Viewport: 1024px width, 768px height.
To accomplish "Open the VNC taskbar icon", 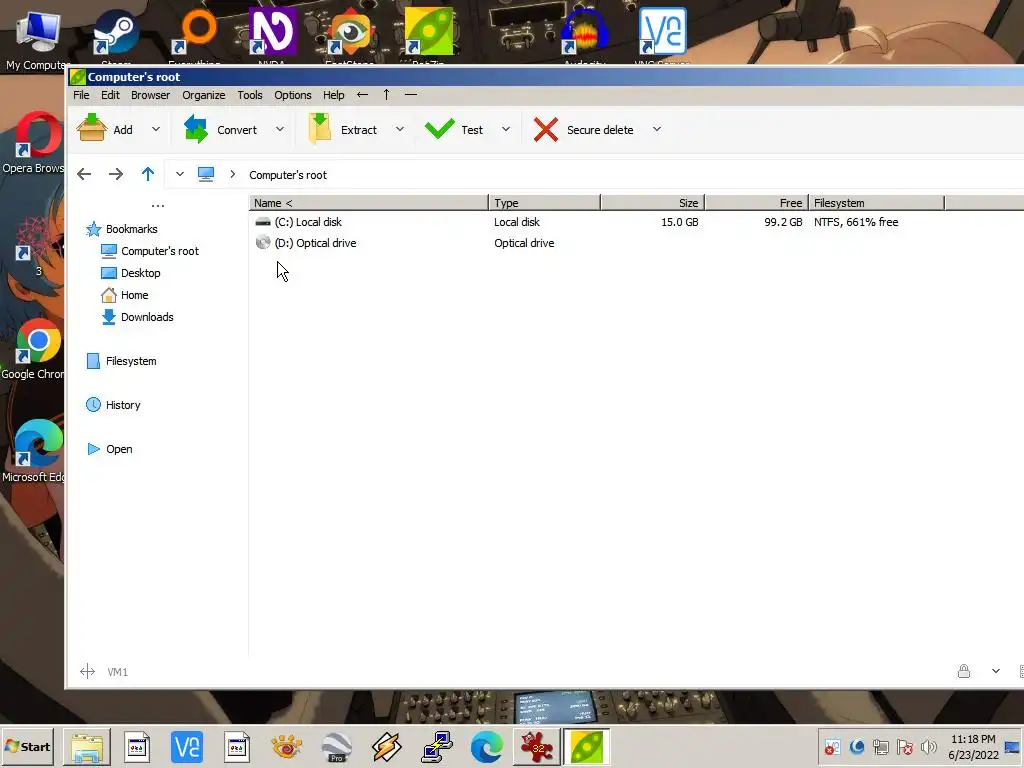I will pyautogui.click(x=186, y=747).
